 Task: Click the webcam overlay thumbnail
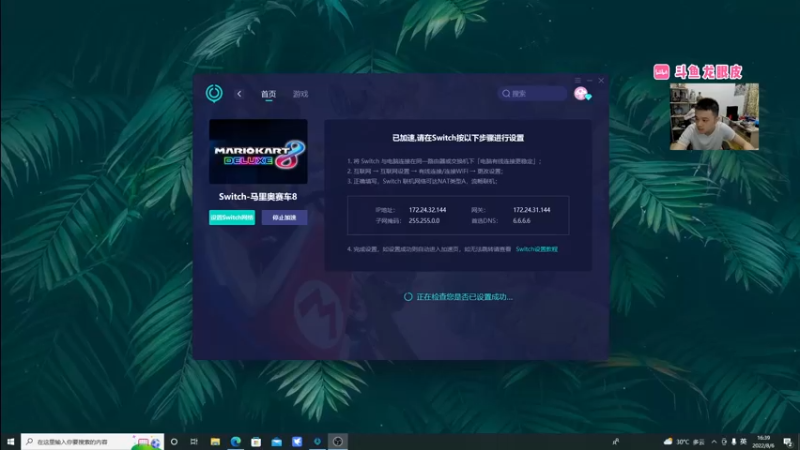click(714, 117)
